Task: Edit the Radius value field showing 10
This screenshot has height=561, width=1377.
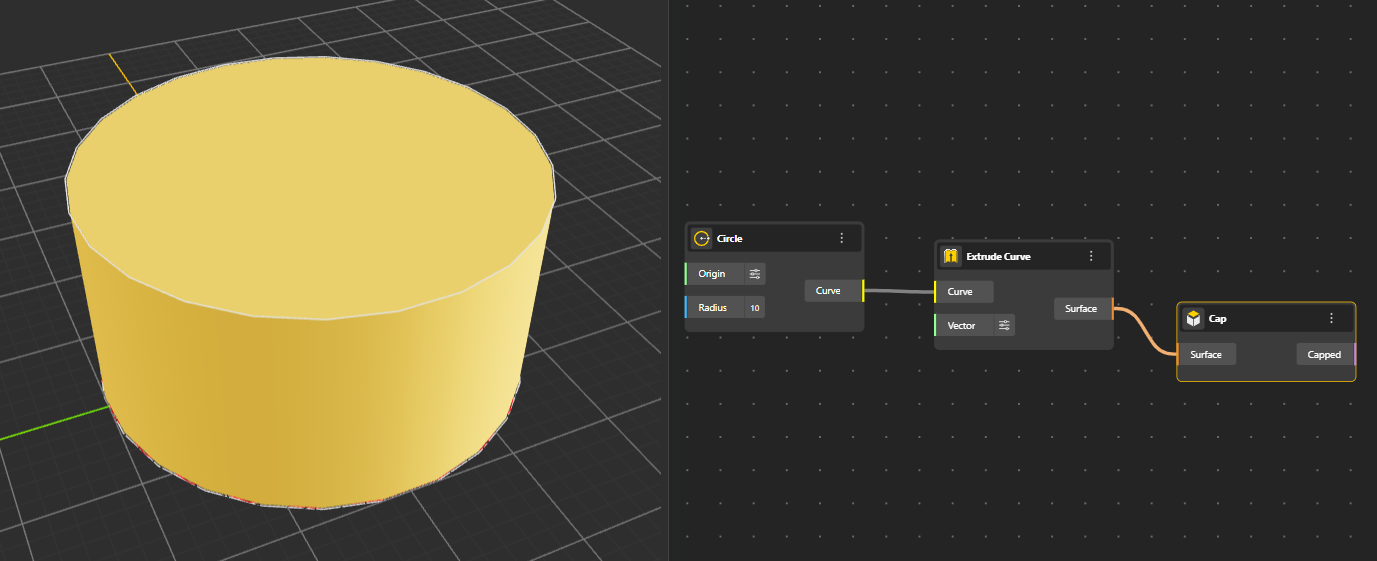Action: pyautogui.click(x=754, y=307)
